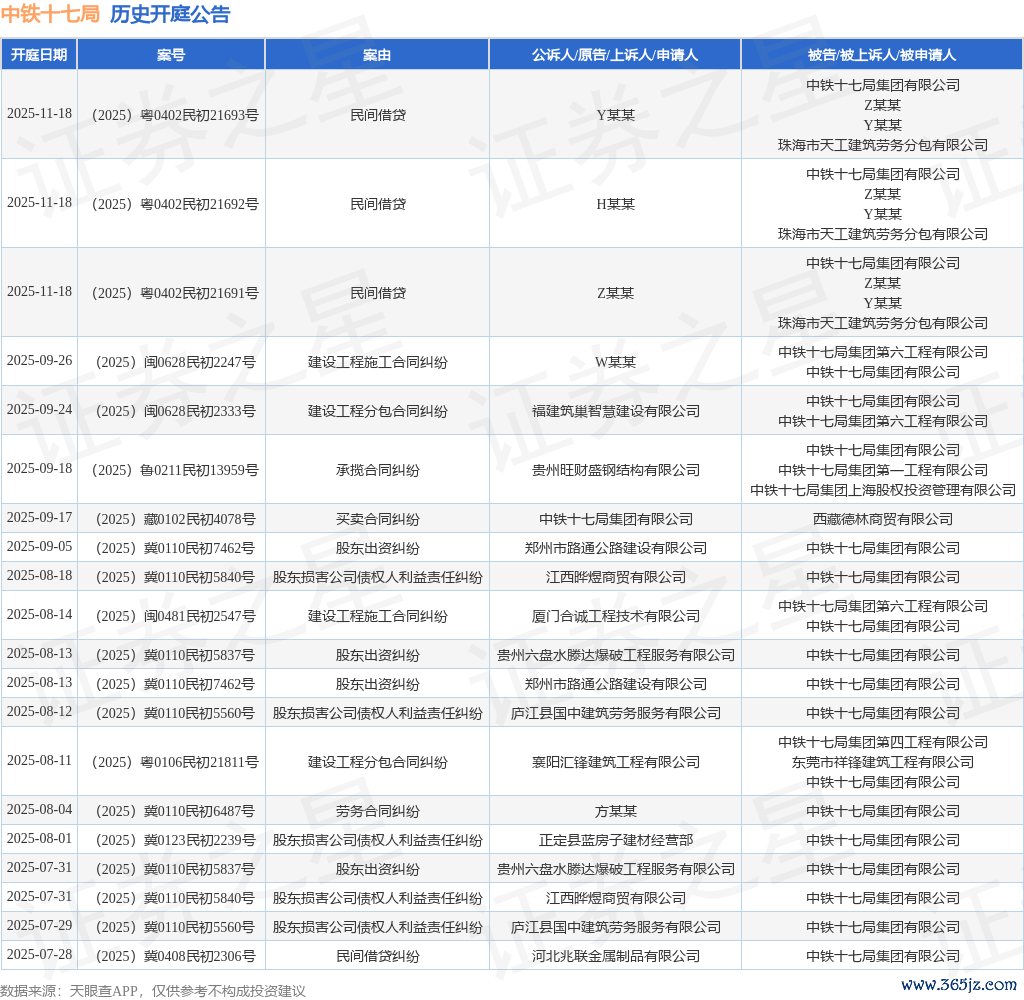Select defendant 东莞市祥锋建筑工程有限公司
The image size is (1024, 1000).
coord(882,762)
